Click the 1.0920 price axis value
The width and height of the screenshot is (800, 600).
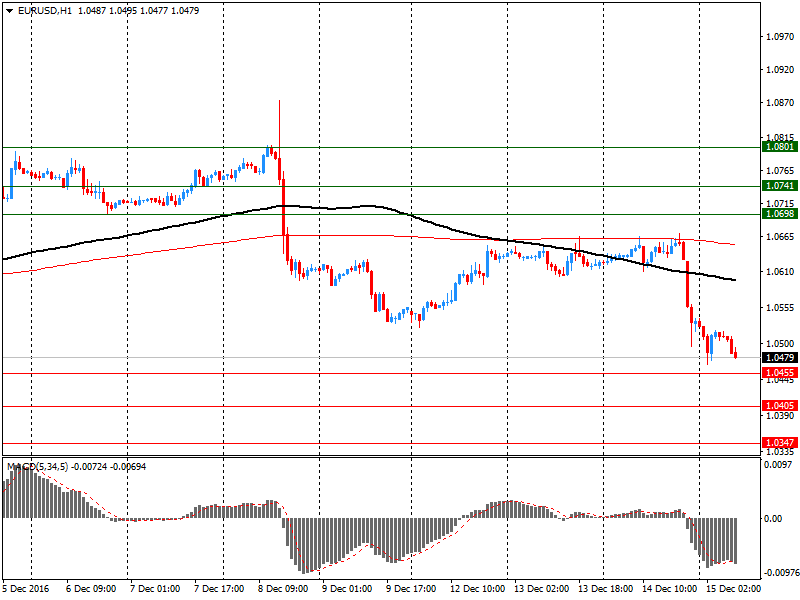pyautogui.click(x=780, y=70)
